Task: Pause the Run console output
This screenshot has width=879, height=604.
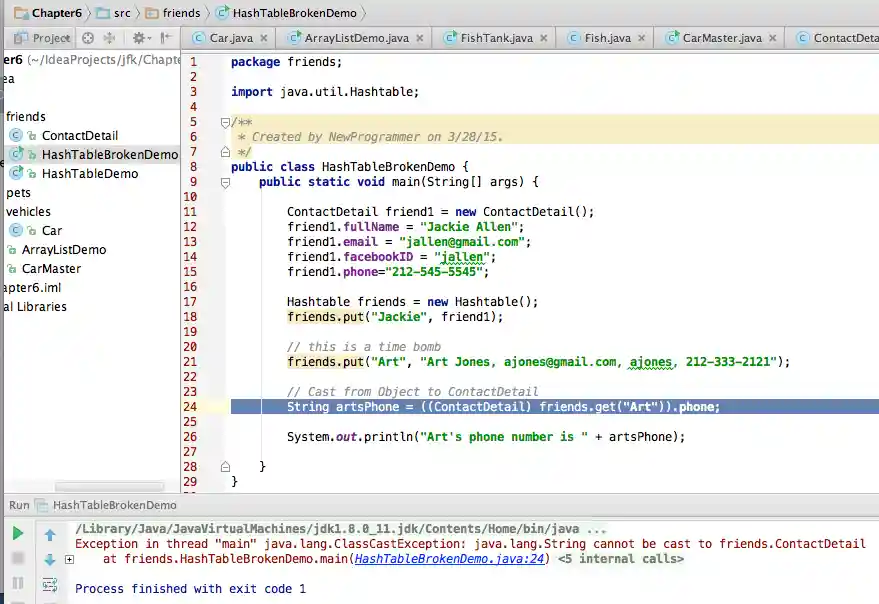Action: coord(17,583)
